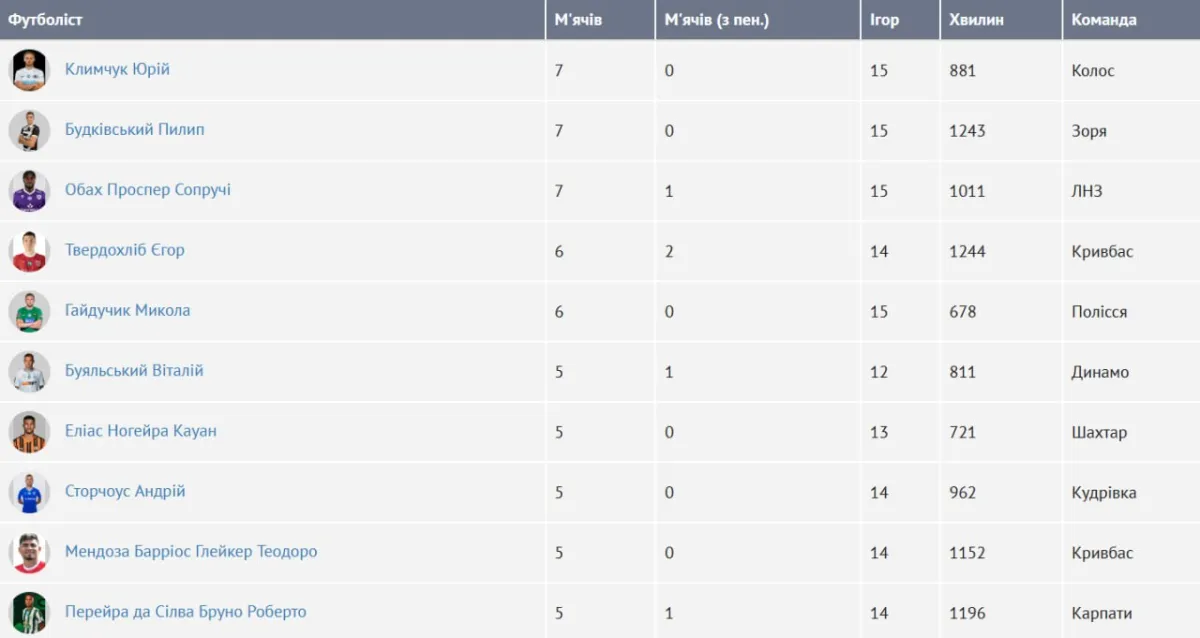Sort table by М'ячів column header
Viewport: 1200px width, 638px height.
(578, 20)
